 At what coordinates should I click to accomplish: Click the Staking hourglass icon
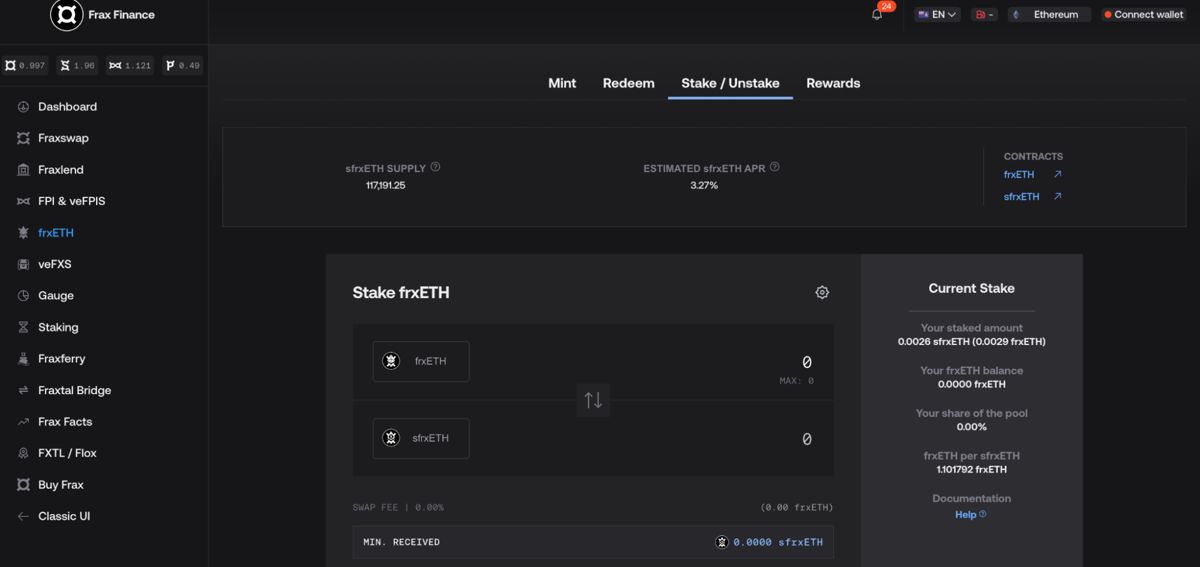click(x=23, y=327)
